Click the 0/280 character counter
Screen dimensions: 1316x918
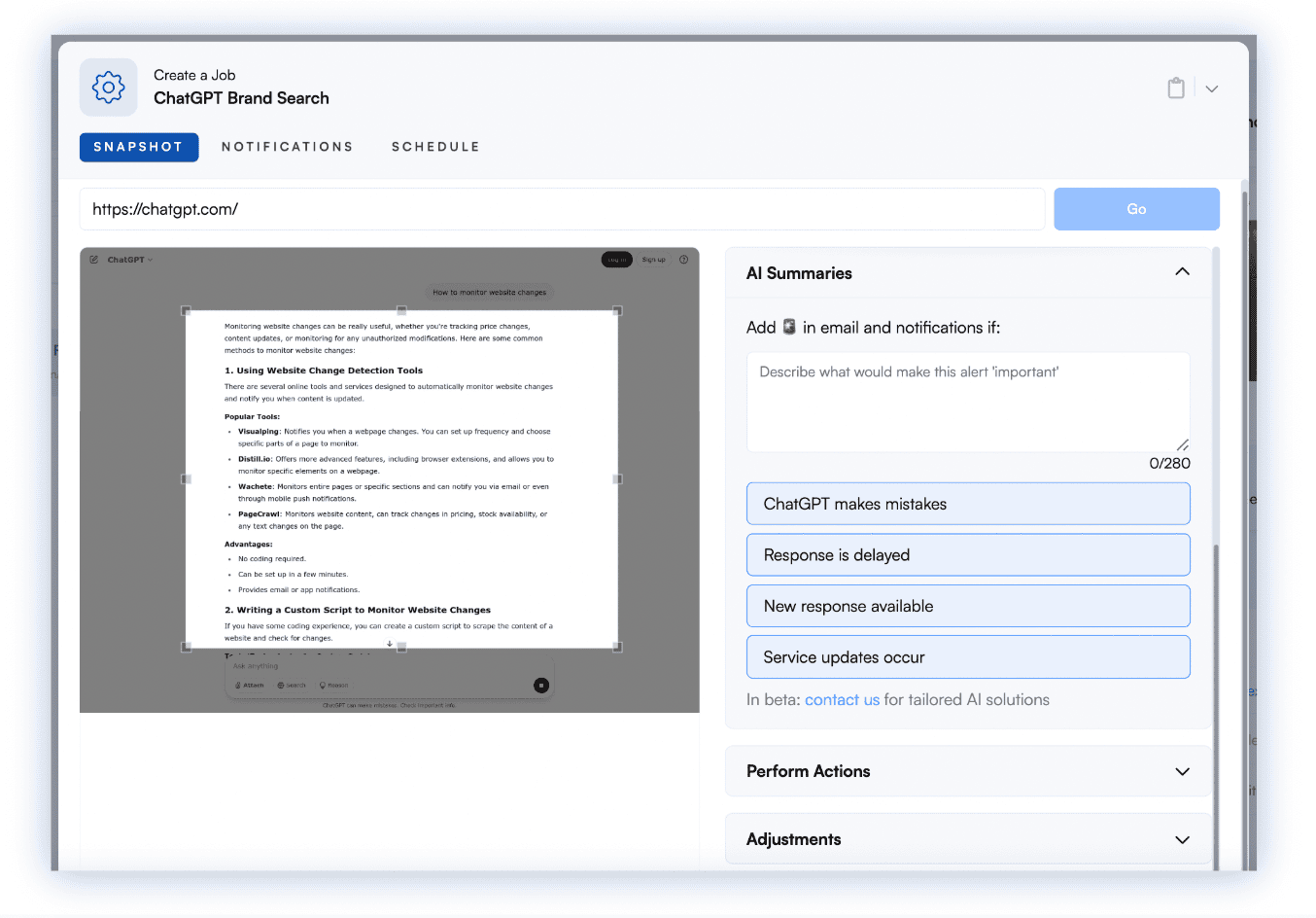(1169, 464)
